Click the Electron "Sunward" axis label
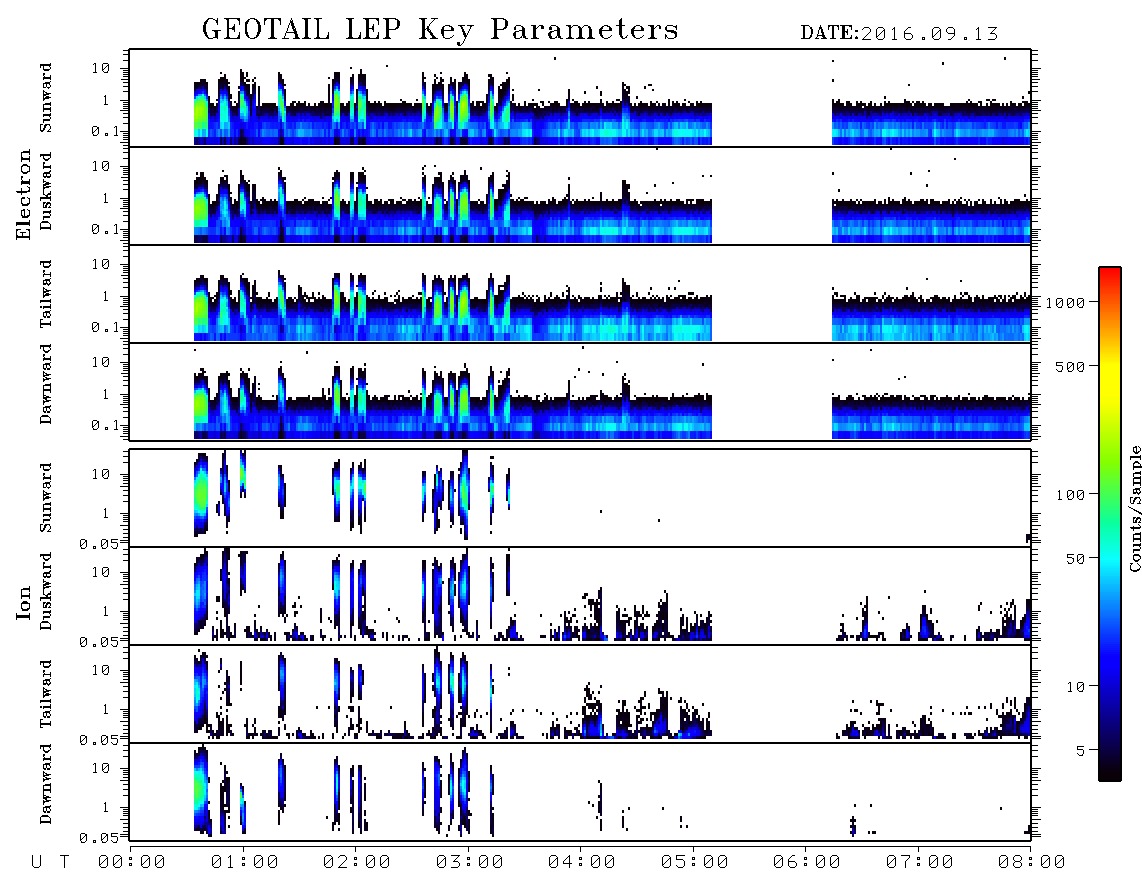The width and height of the screenshot is (1142, 880). (46, 98)
